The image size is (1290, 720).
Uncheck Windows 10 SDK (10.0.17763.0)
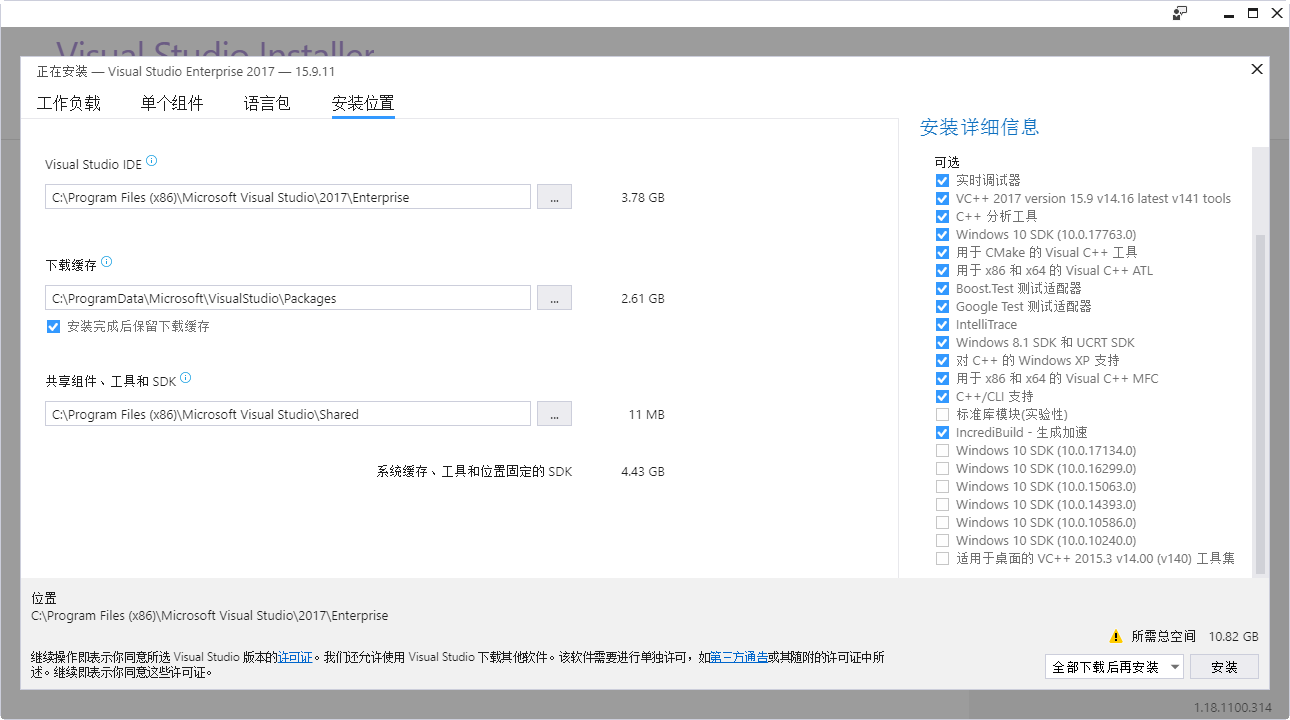pos(942,234)
